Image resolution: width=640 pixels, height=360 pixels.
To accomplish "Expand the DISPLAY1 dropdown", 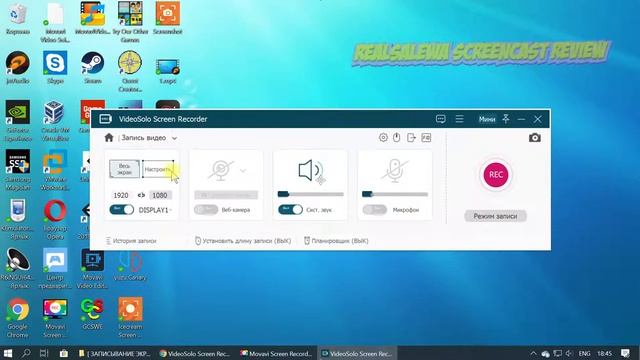I will (170, 210).
